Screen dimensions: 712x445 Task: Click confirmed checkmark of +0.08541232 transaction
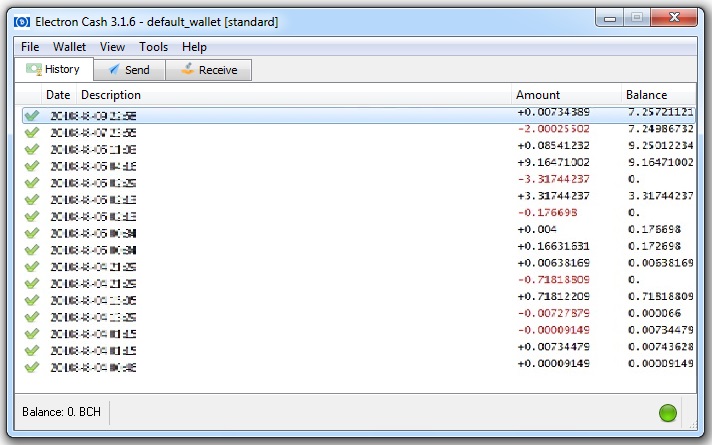pos(32,149)
